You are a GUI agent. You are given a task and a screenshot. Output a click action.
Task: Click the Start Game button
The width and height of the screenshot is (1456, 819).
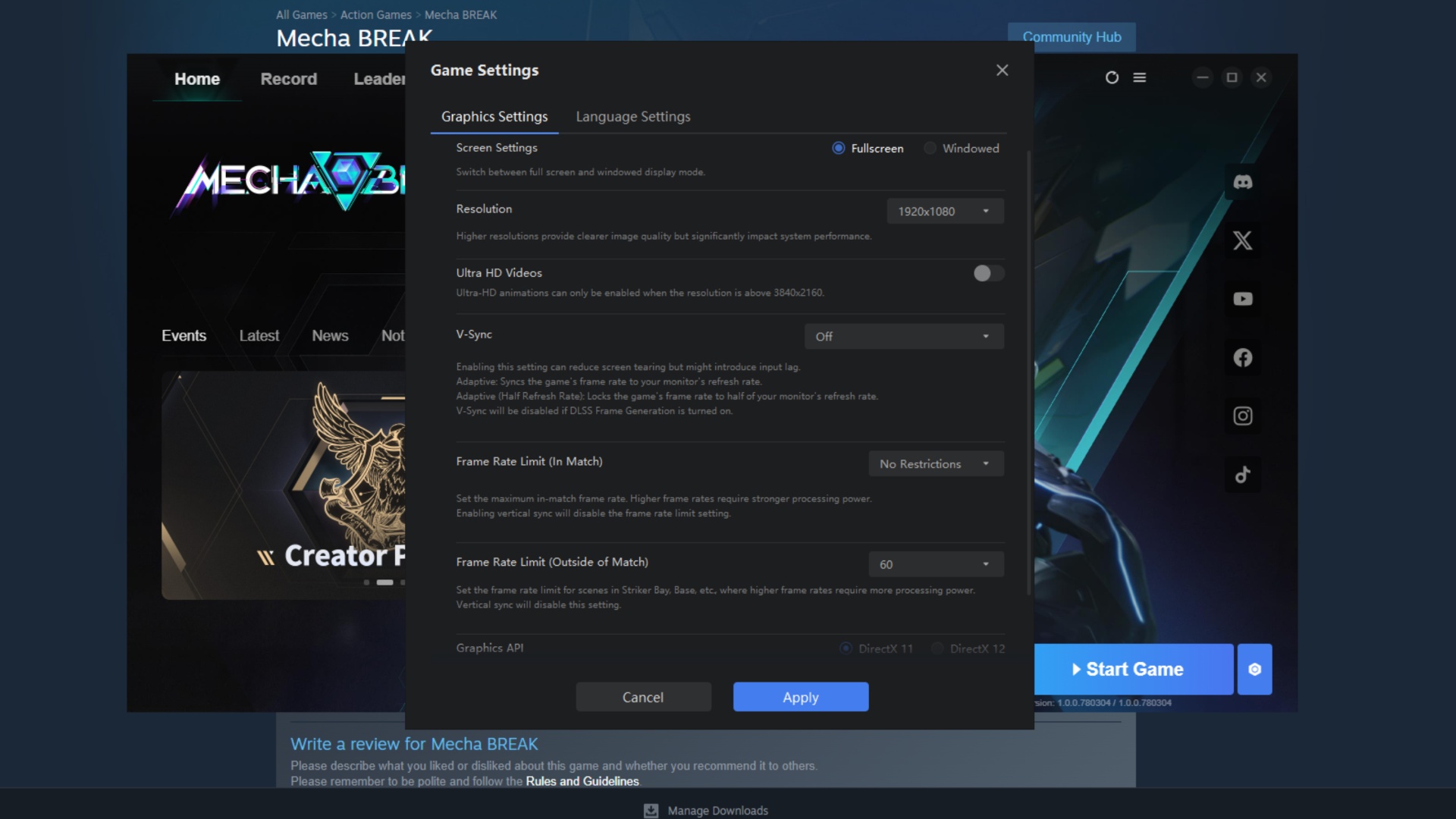point(1134,669)
